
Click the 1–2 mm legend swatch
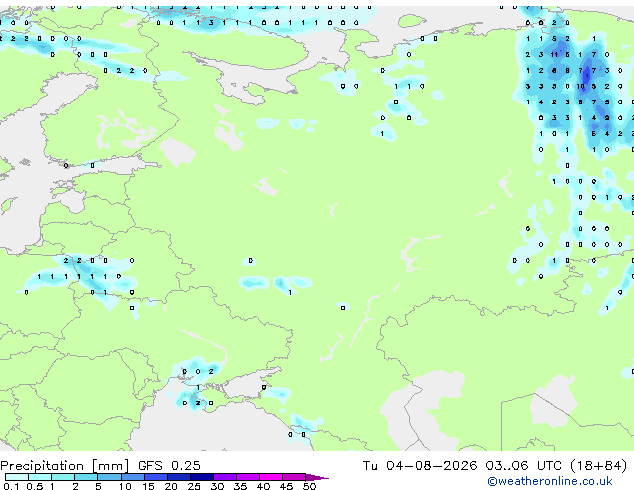click(63, 477)
